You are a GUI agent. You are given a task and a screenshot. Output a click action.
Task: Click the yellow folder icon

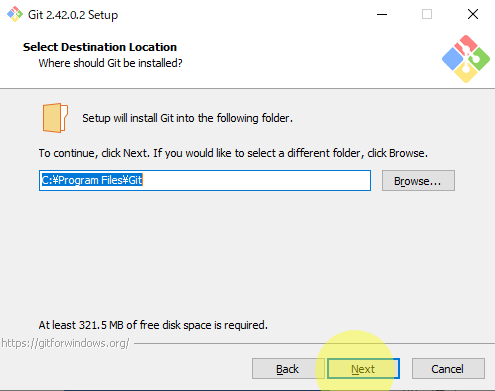(55, 118)
